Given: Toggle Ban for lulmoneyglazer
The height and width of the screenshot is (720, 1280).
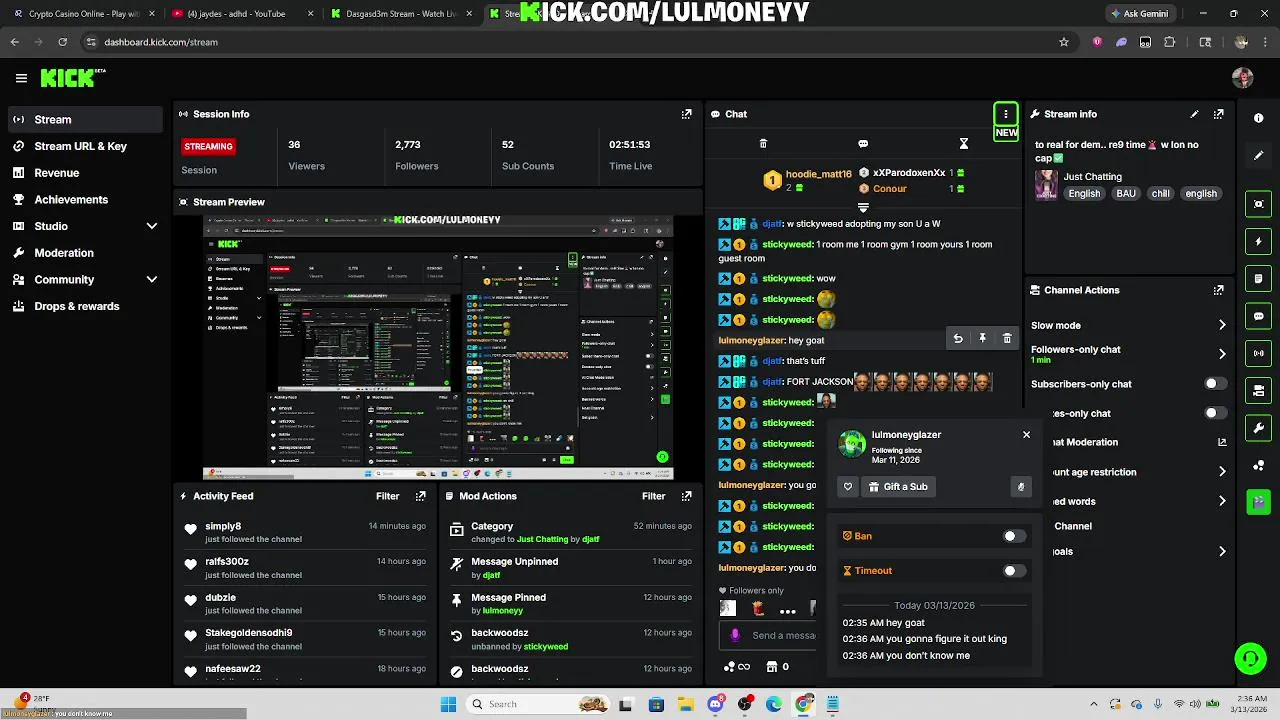Looking at the screenshot, I should (1014, 536).
